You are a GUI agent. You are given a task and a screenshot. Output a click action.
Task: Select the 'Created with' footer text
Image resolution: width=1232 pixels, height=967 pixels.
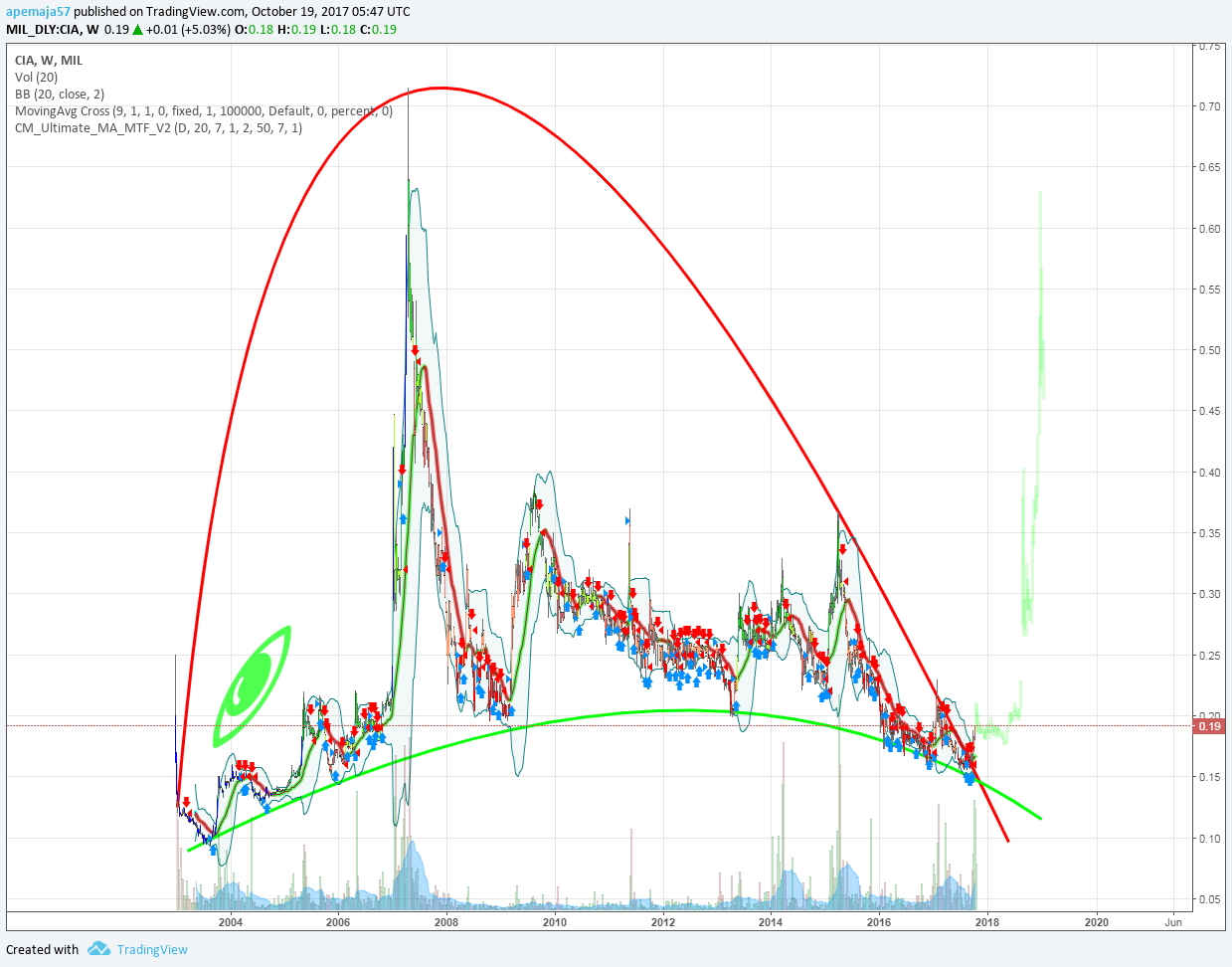43,949
